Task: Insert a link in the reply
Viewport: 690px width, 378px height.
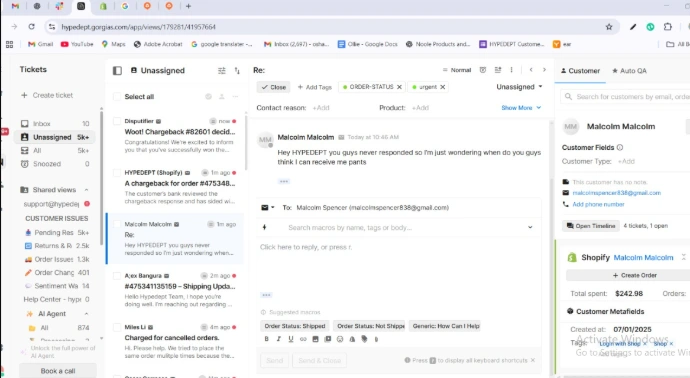Action: coord(303,339)
